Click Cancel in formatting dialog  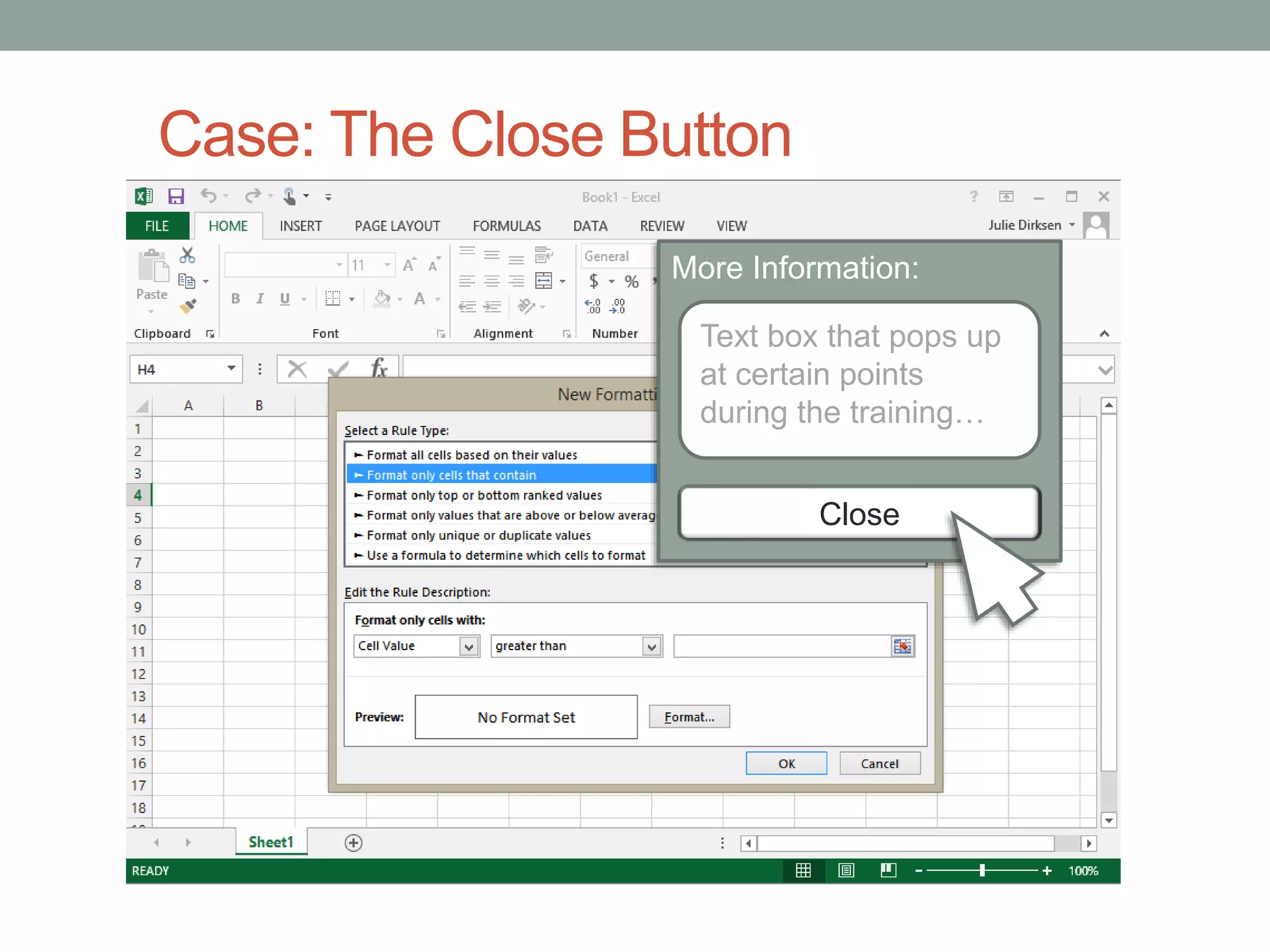click(x=879, y=764)
